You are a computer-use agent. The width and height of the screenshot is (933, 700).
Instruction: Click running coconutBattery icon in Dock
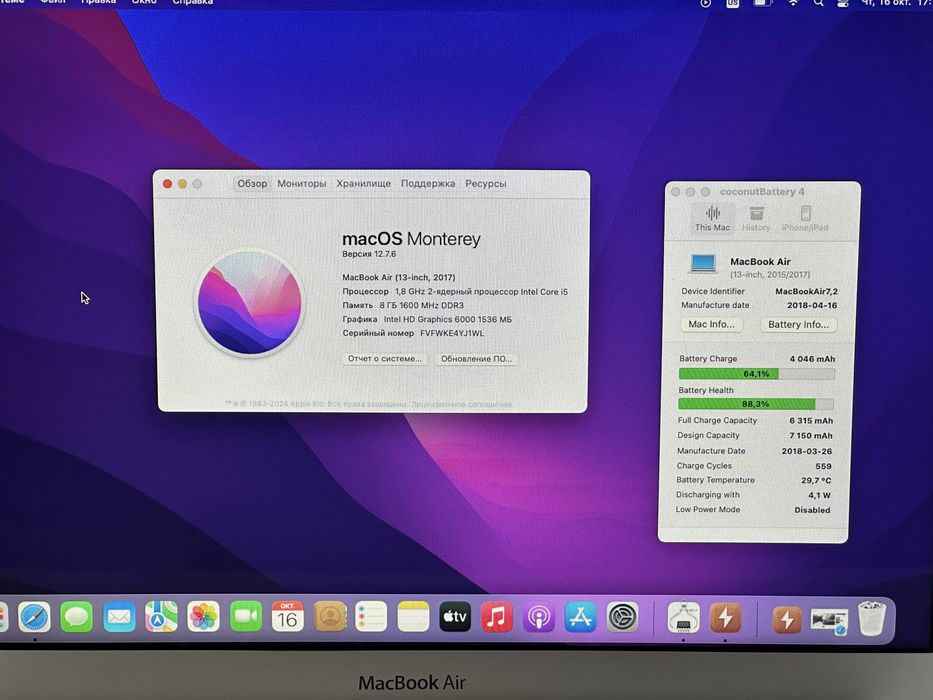725,618
